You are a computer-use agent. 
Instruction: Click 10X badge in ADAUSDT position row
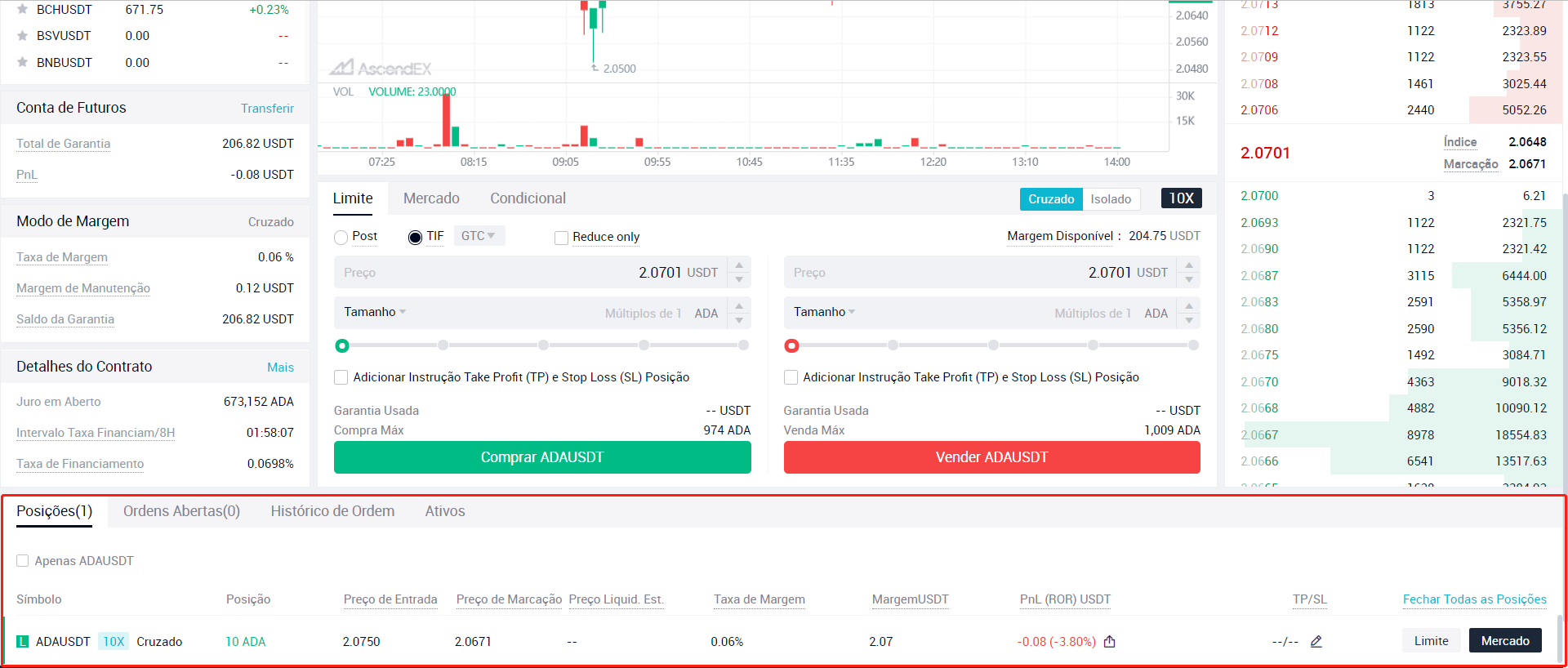click(114, 642)
